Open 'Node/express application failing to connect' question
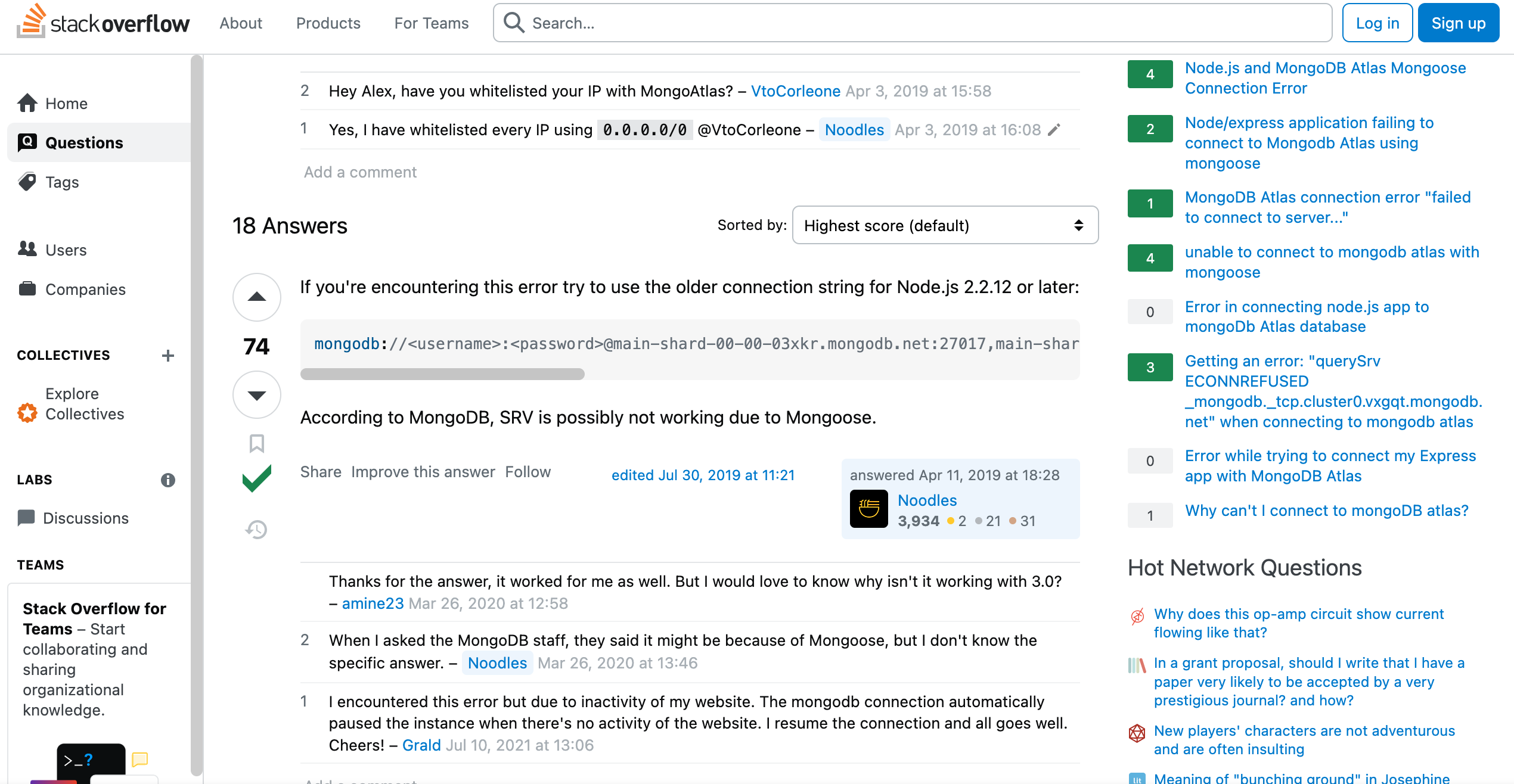Image resolution: width=1514 pixels, height=784 pixels. [1309, 143]
